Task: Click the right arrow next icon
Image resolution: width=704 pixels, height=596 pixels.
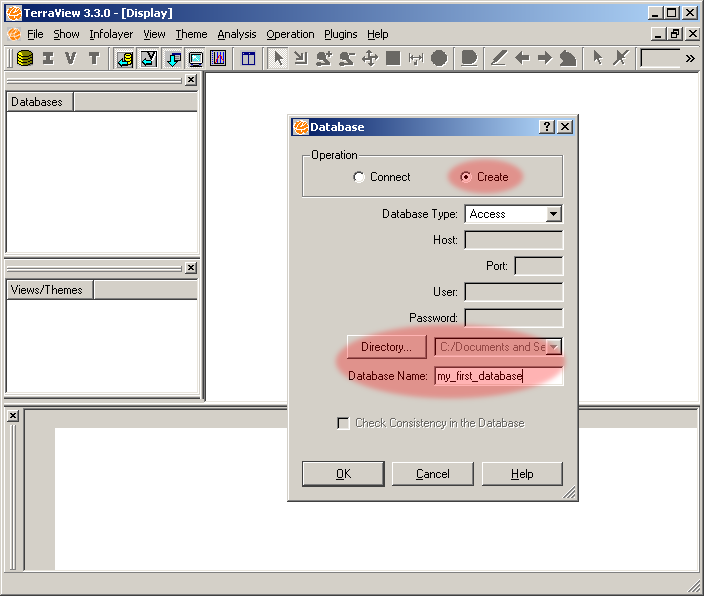Action: click(x=544, y=58)
